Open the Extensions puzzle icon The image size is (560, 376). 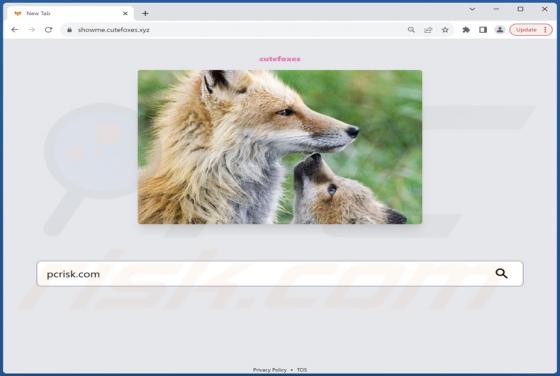[x=466, y=30]
